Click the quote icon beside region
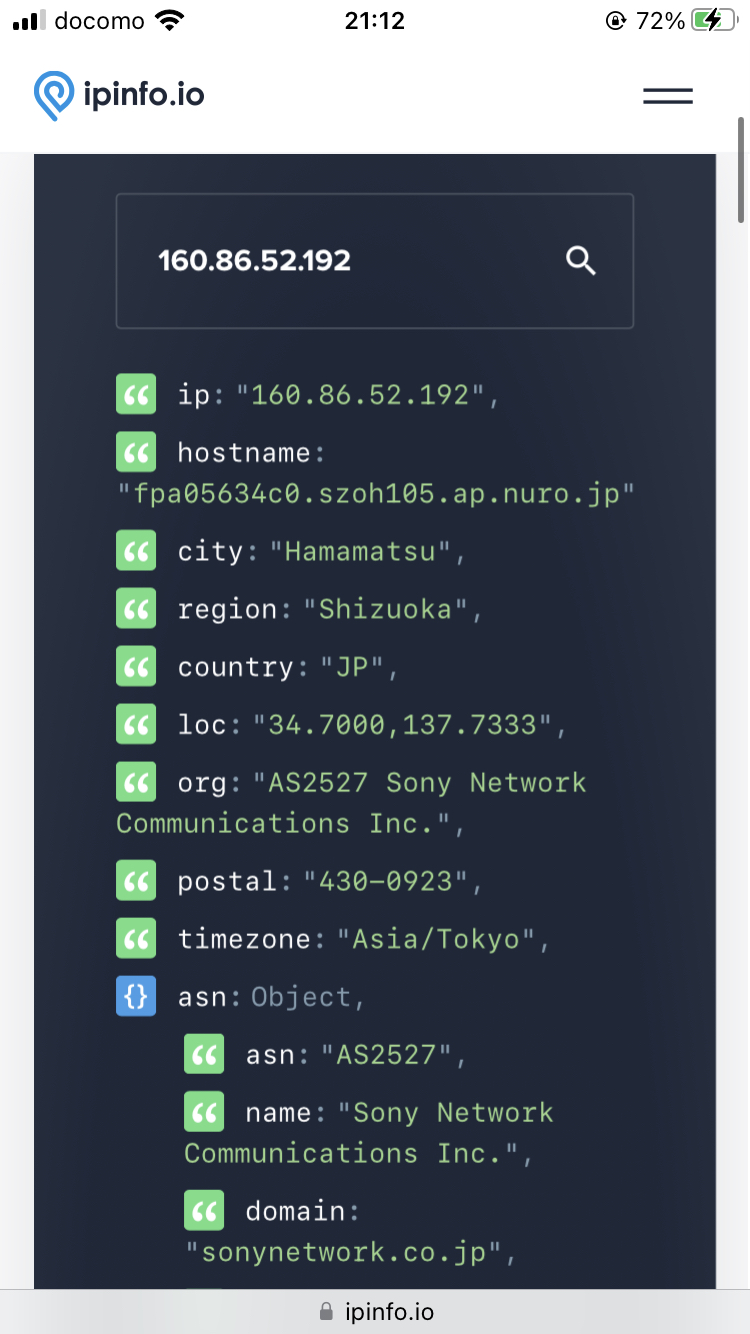The width and height of the screenshot is (750, 1334). [x=136, y=609]
